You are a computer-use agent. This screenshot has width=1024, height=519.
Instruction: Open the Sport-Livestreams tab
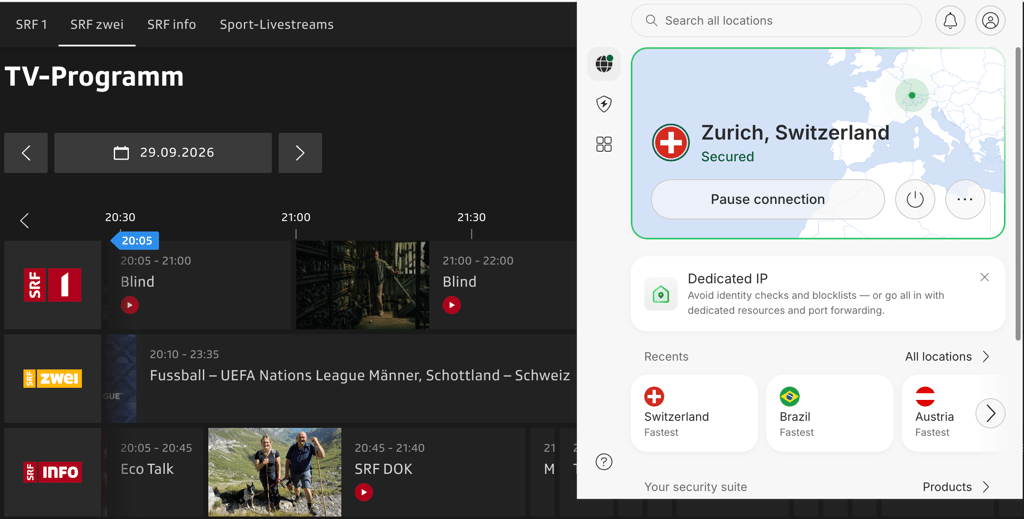tap(276, 24)
